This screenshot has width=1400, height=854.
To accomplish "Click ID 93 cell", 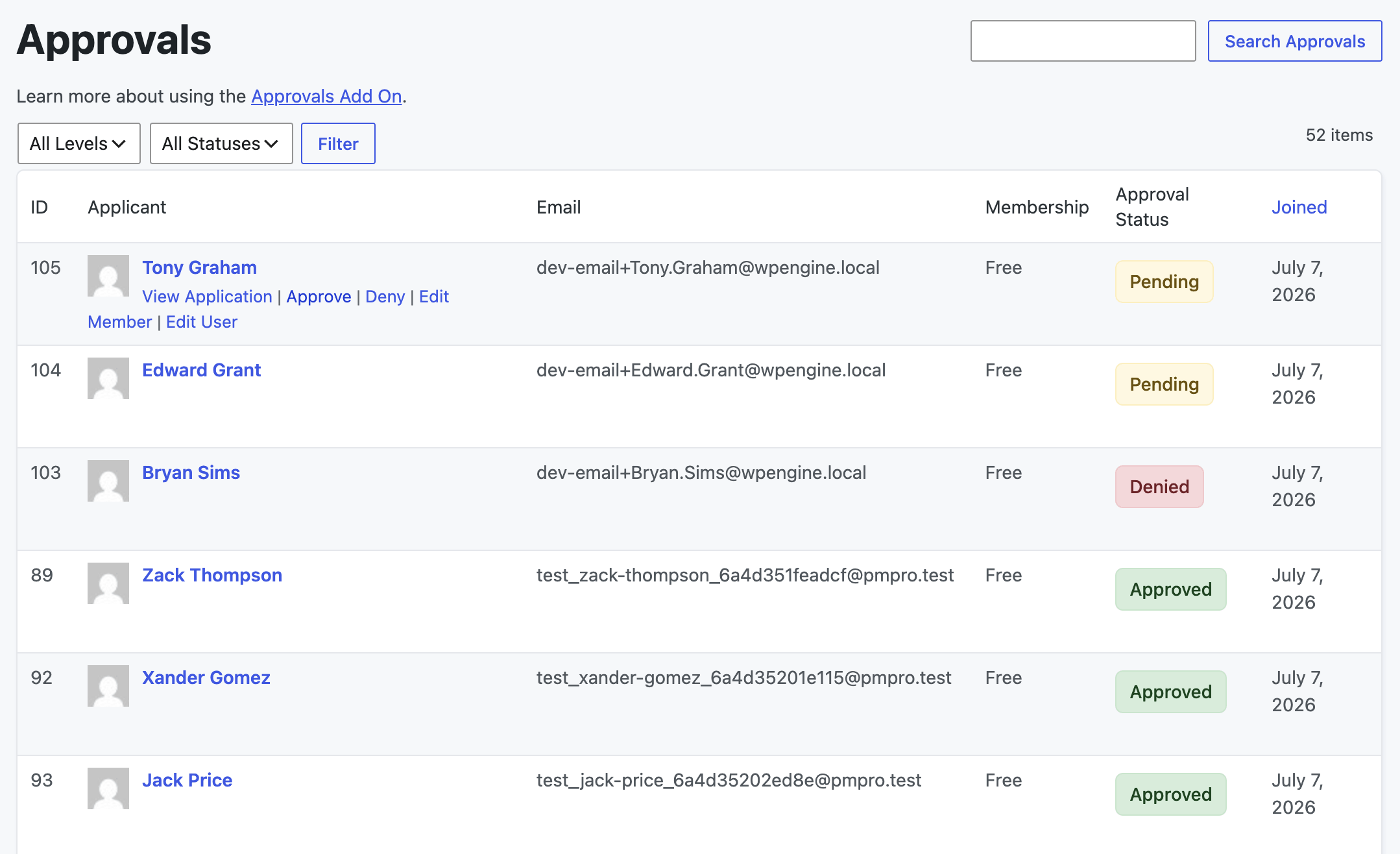I will point(42,780).
